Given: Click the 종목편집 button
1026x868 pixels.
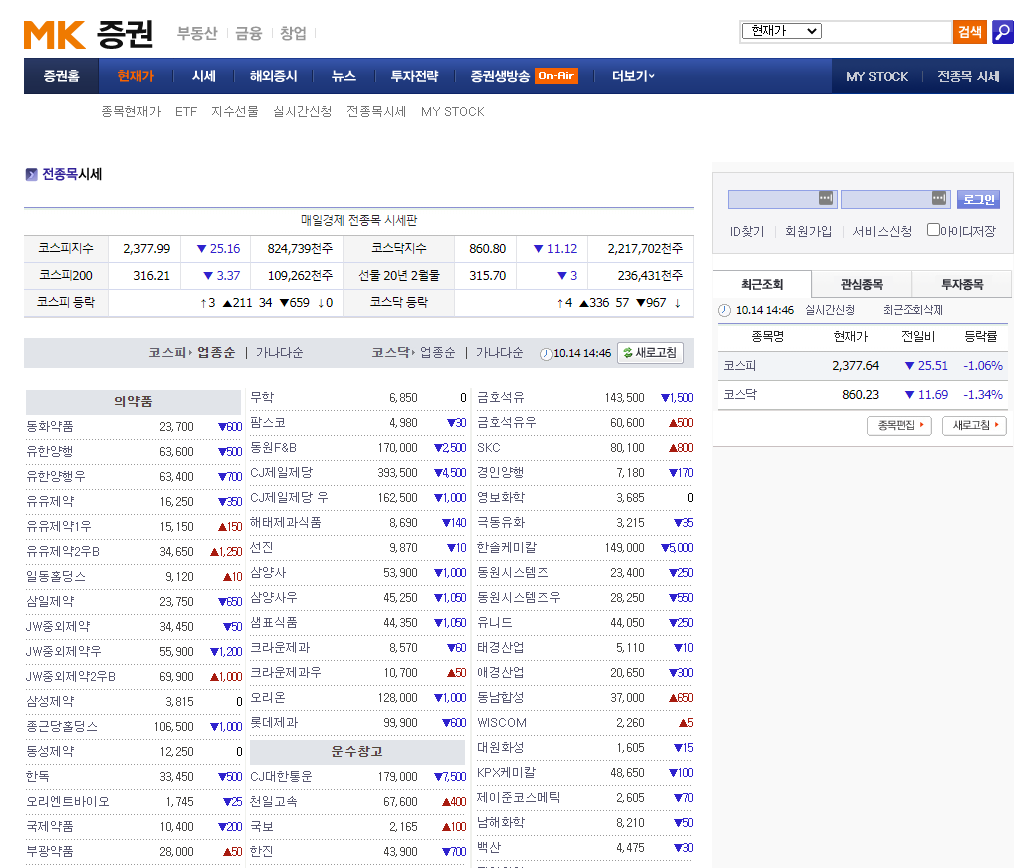Looking at the screenshot, I should (899, 426).
